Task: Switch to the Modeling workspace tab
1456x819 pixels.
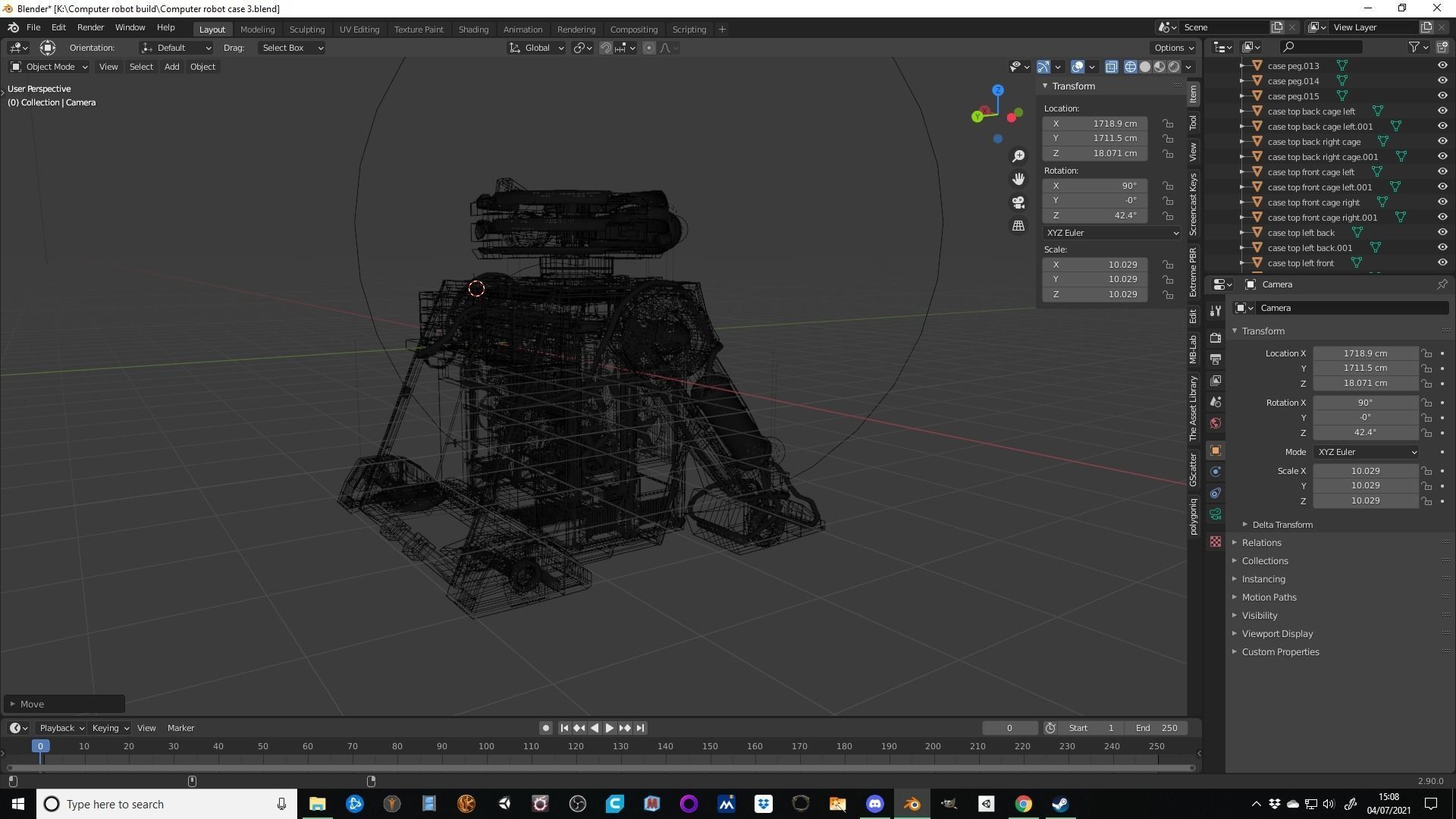Action: click(257, 30)
